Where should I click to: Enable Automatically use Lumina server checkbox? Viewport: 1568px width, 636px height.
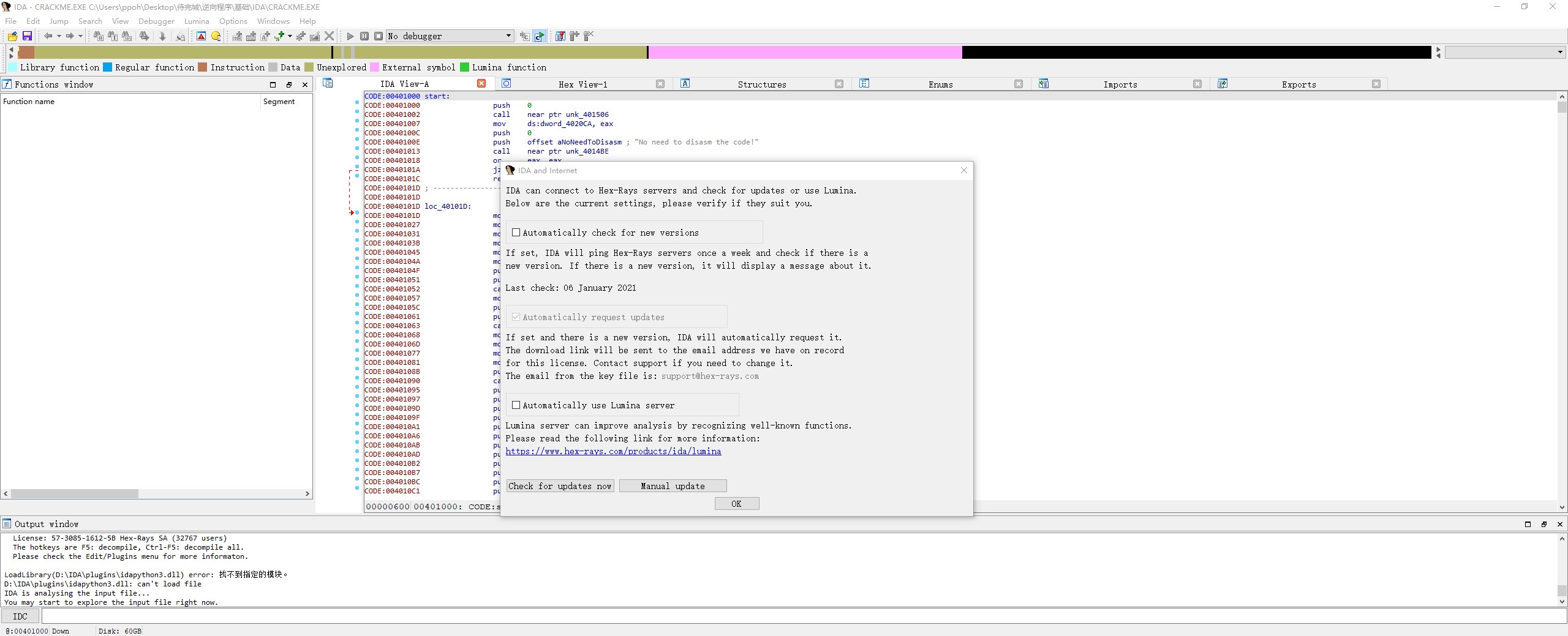click(516, 405)
